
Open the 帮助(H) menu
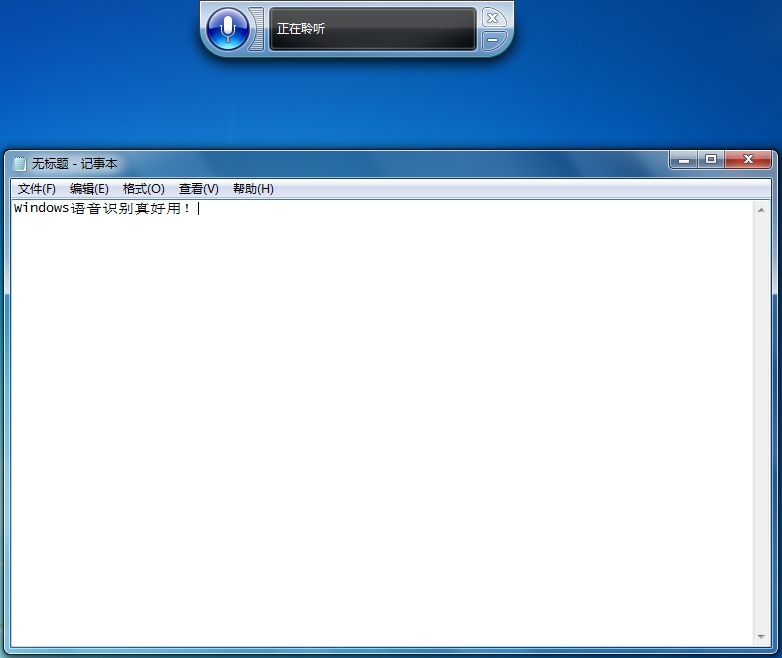(x=253, y=189)
